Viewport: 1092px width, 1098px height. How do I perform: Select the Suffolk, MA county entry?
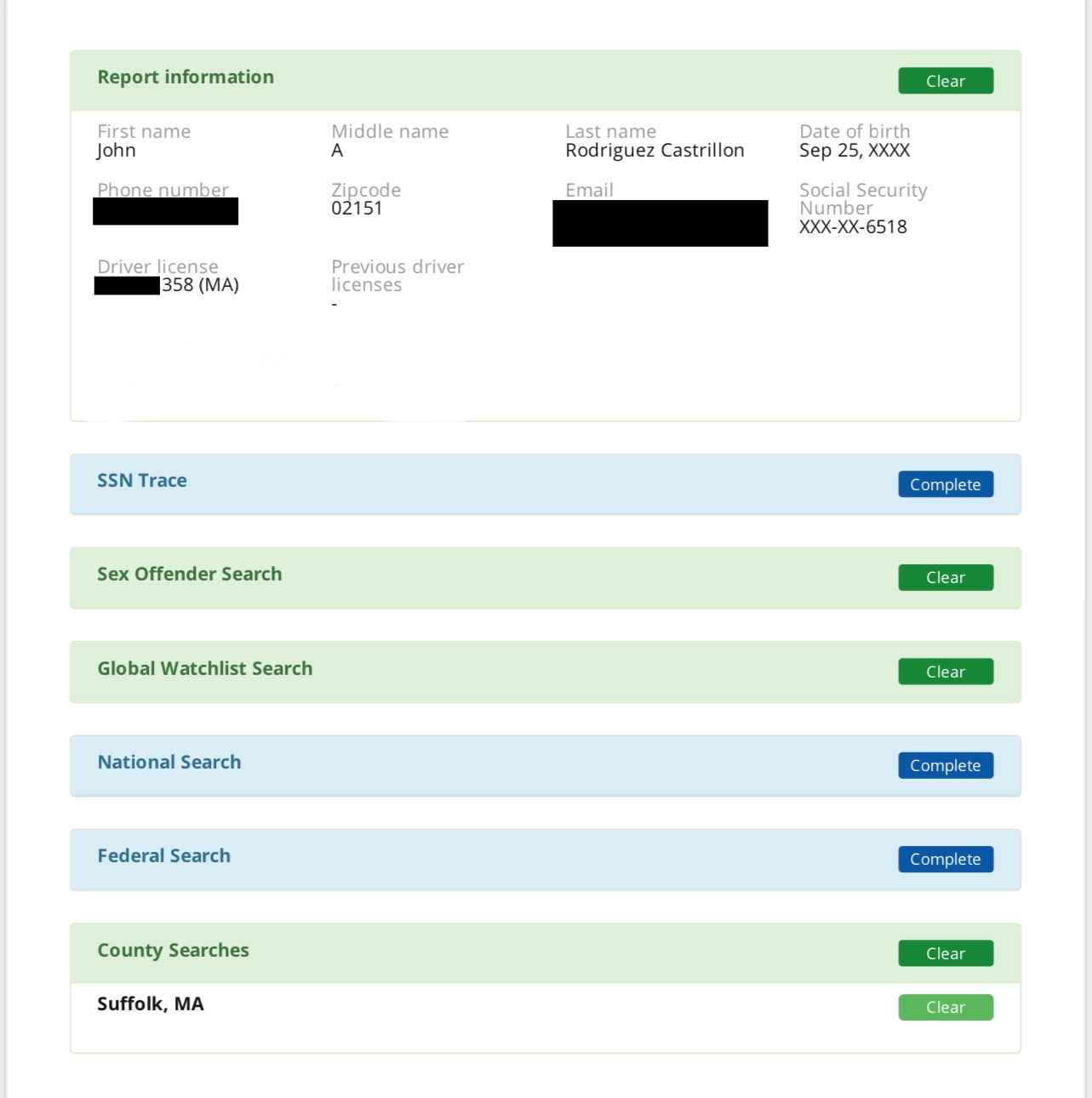pyautogui.click(x=151, y=1004)
